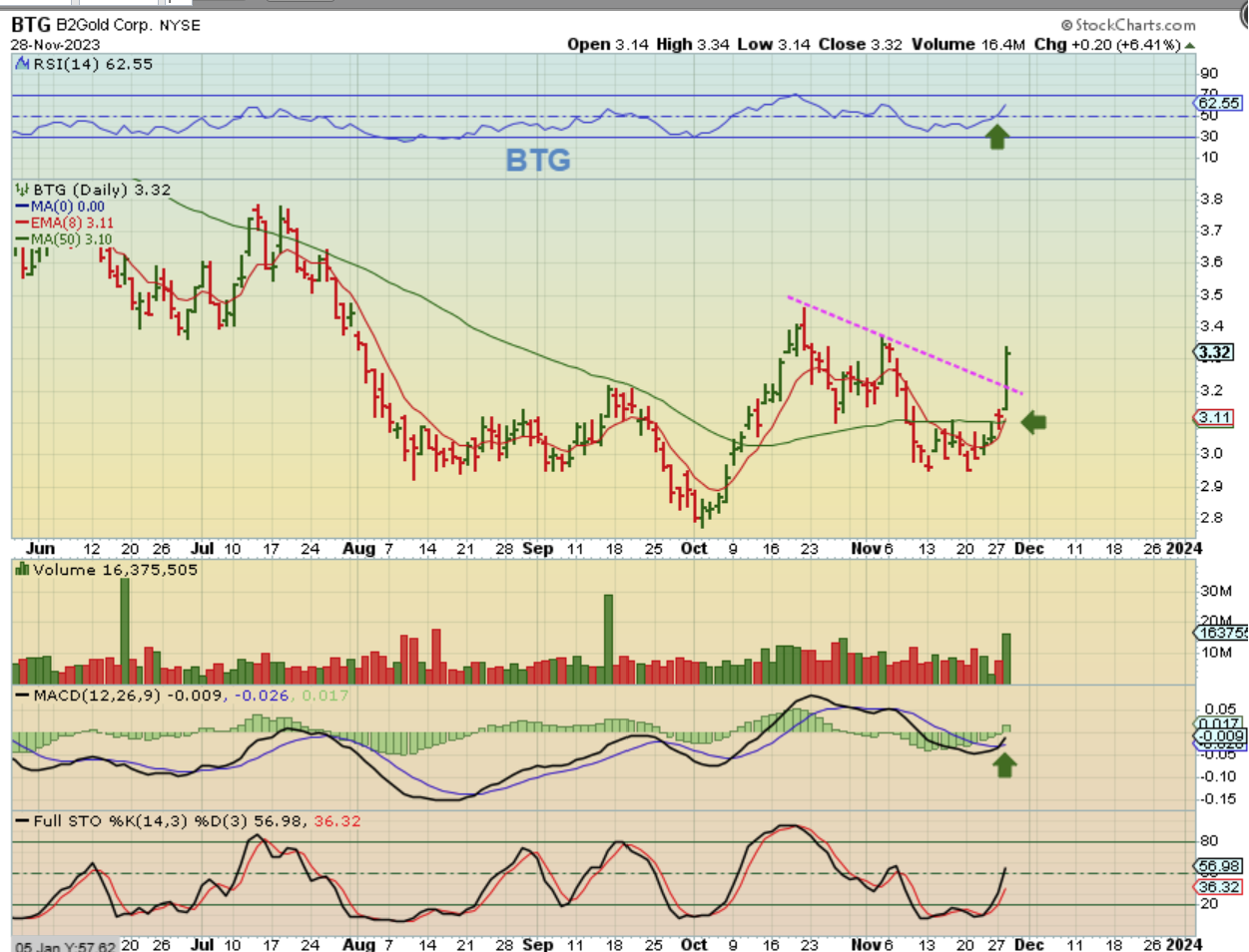The width and height of the screenshot is (1249, 952).
Task: Click the 3.32 current price tag
Action: coord(1214,352)
